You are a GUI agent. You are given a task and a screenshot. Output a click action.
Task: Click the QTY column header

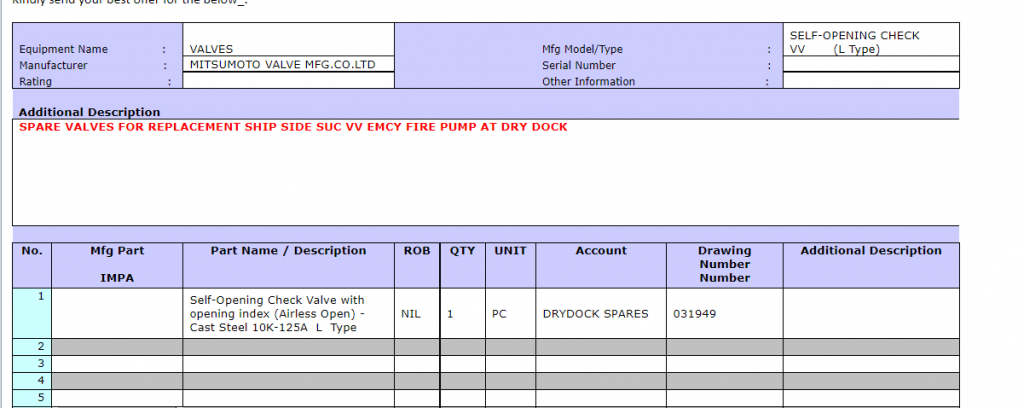(x=462, y=251)
